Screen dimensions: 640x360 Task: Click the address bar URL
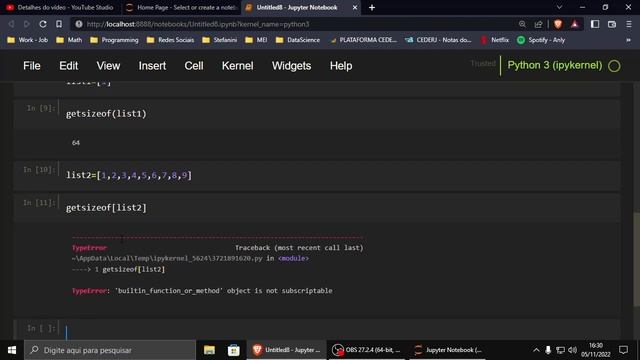[198, 24]
